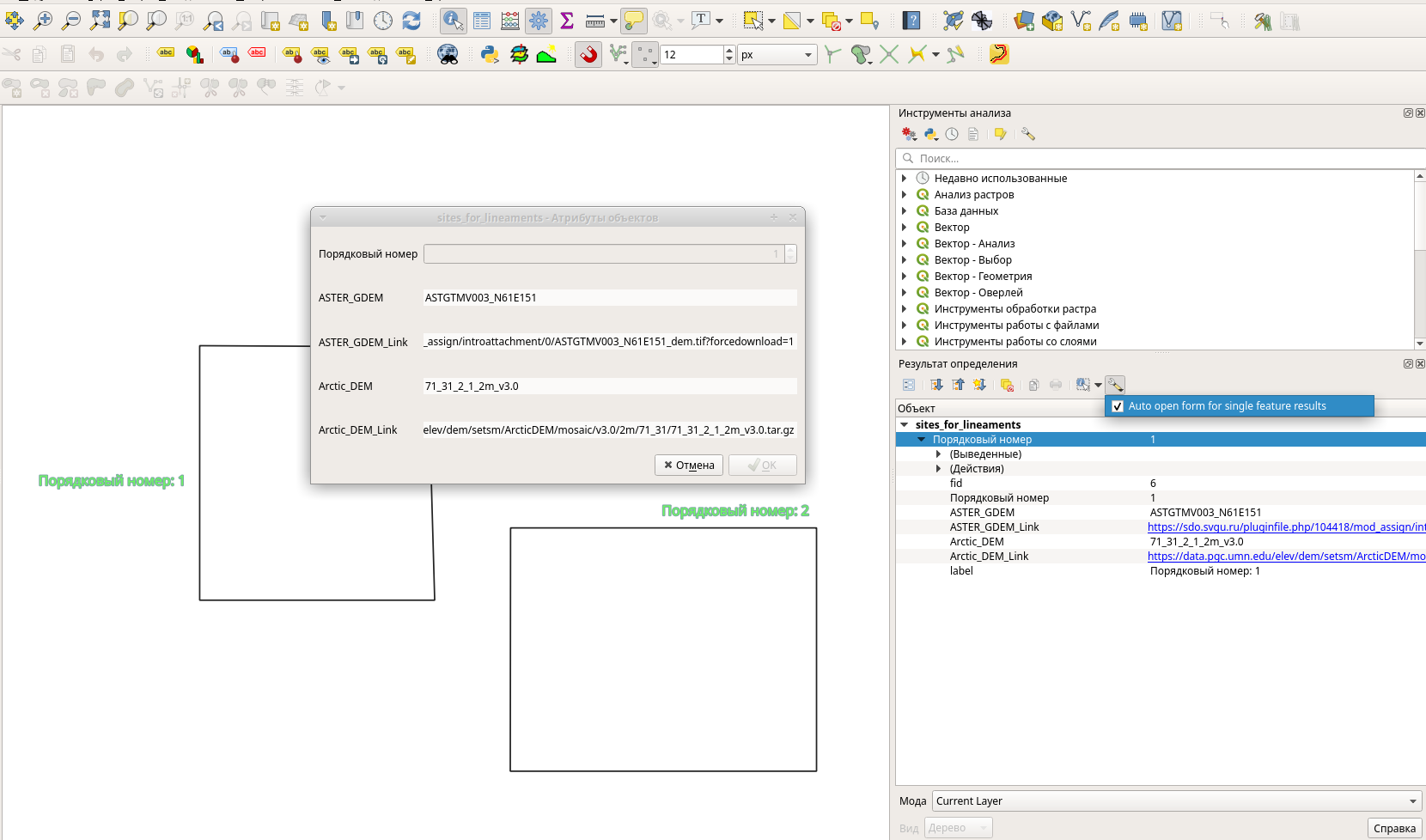Screen dimensions: 1426x840
Task: Expand the Вектор - Анализ toolbox group
Action: [x=904, y=244]
